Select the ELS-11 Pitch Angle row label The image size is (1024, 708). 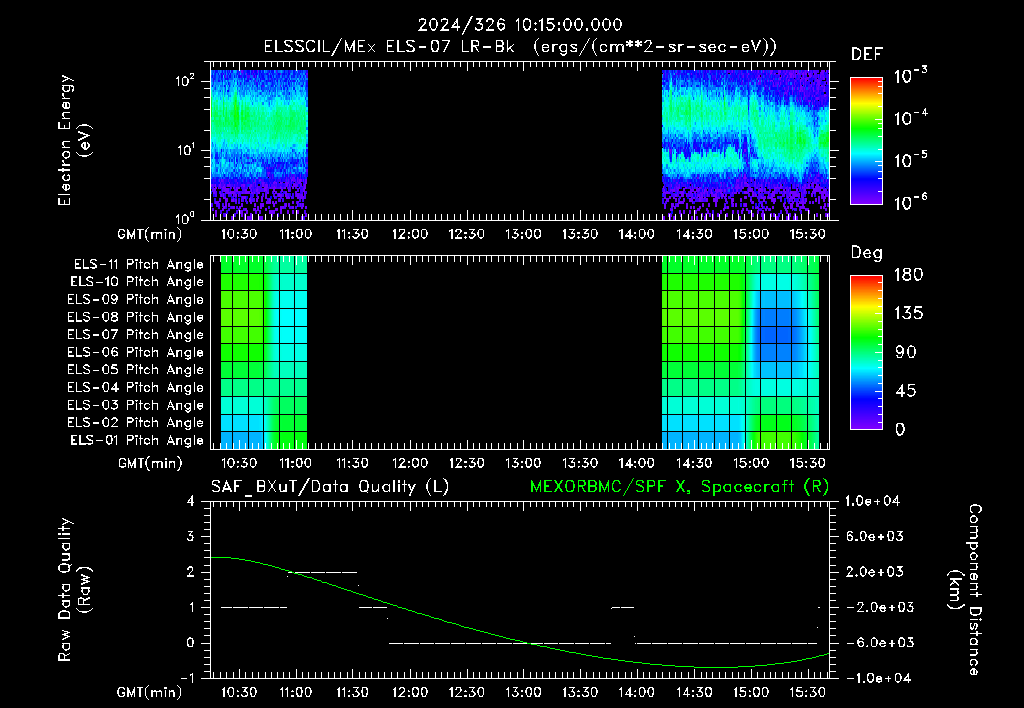point(138,265)
